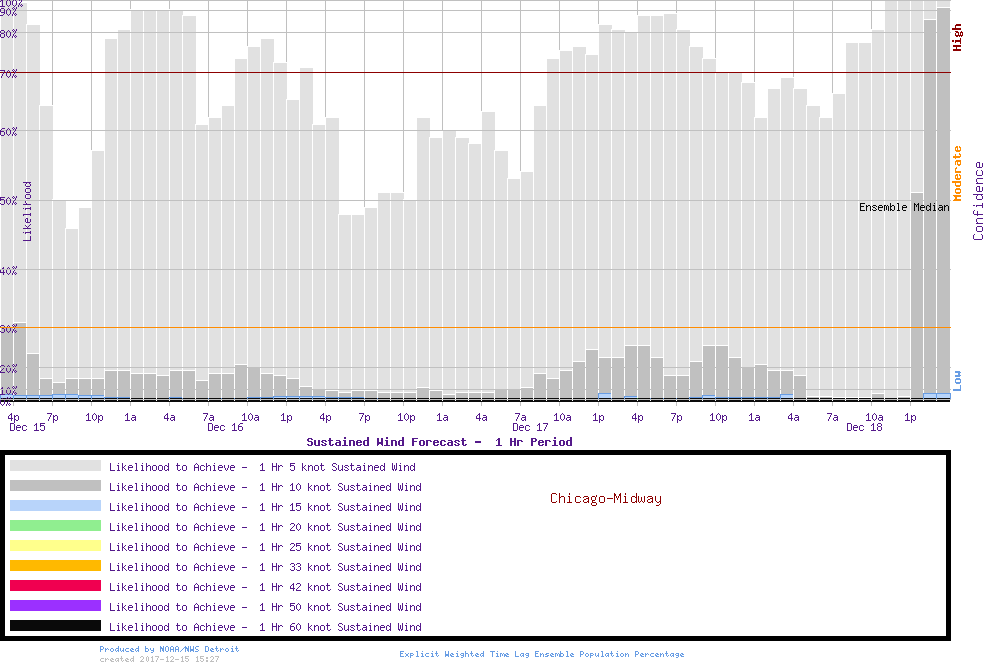Viewport: 1000px width, 670px height.
Task: Jump to the Dec 16 date marker
Action: 225,427
